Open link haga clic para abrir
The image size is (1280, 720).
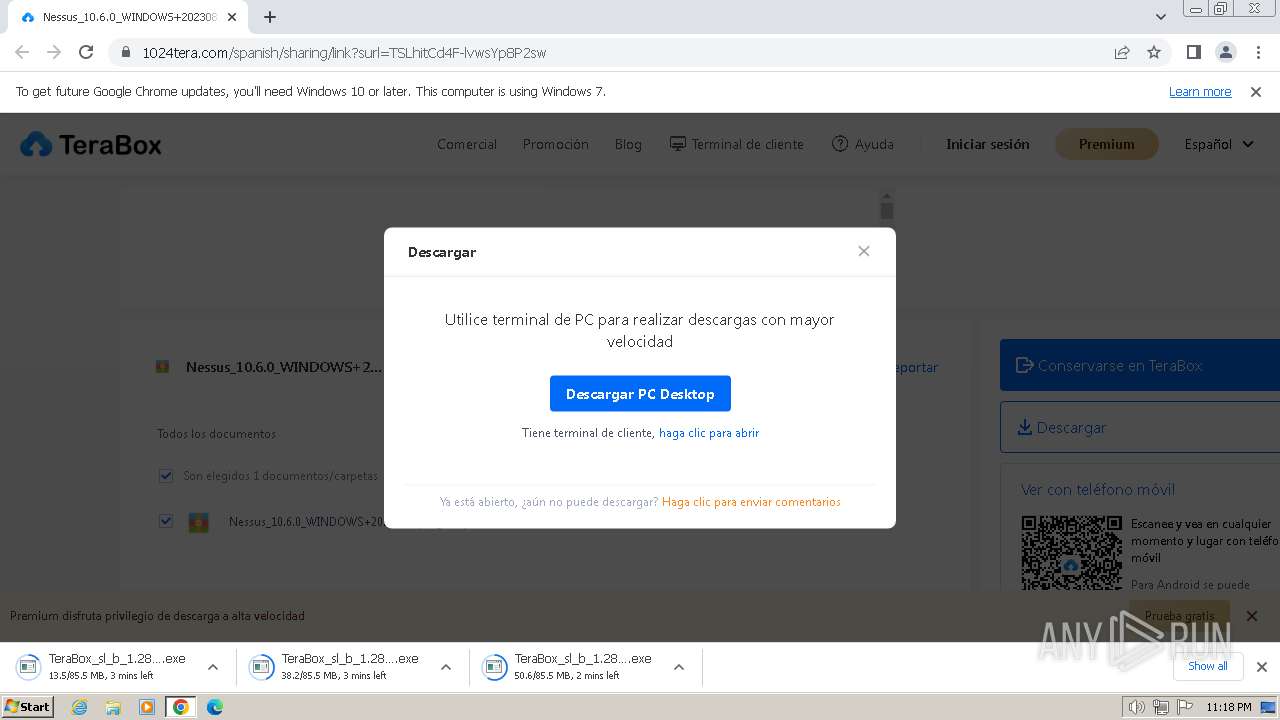(x=709, y=433)
